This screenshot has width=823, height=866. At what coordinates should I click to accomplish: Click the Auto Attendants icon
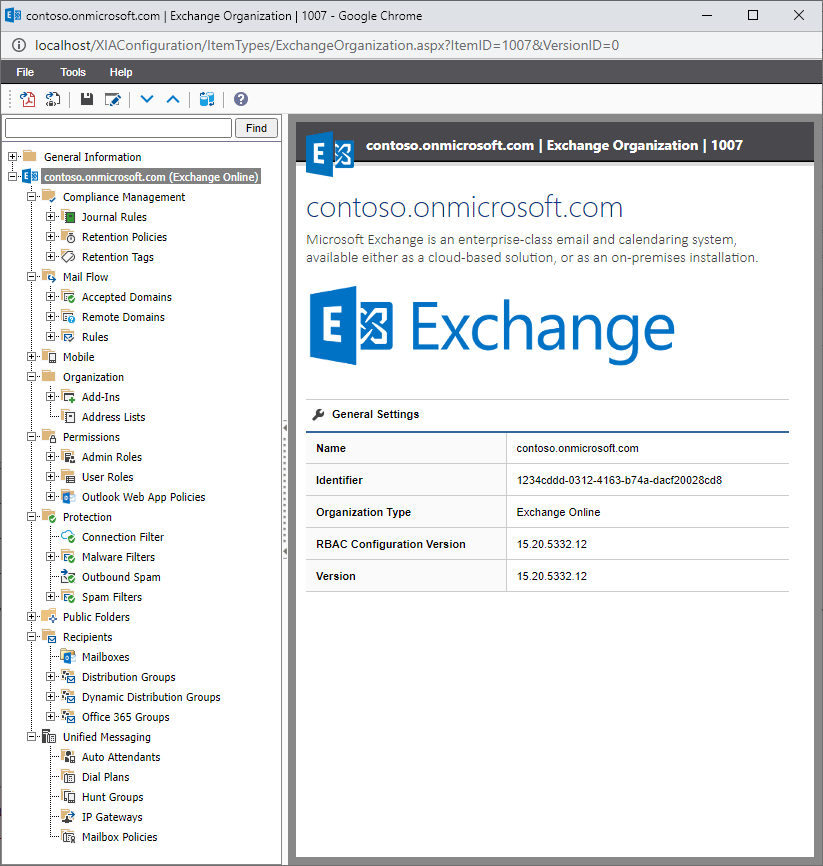(x=68, y=757)
